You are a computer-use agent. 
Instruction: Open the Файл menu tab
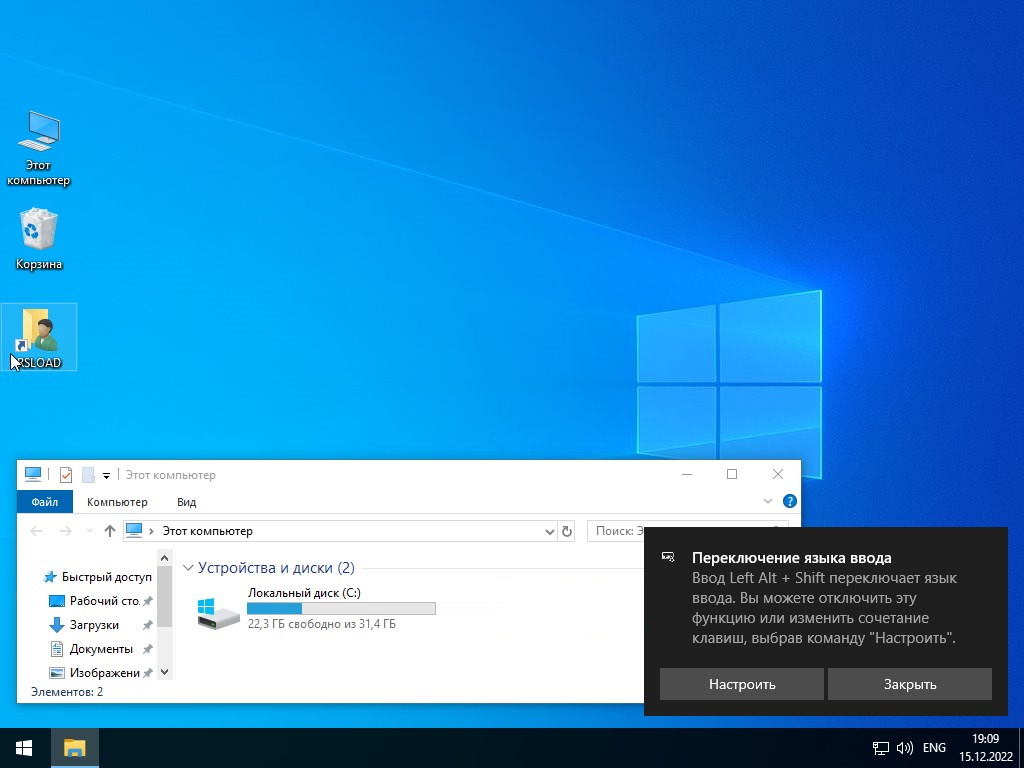click(x=44, y=502)
